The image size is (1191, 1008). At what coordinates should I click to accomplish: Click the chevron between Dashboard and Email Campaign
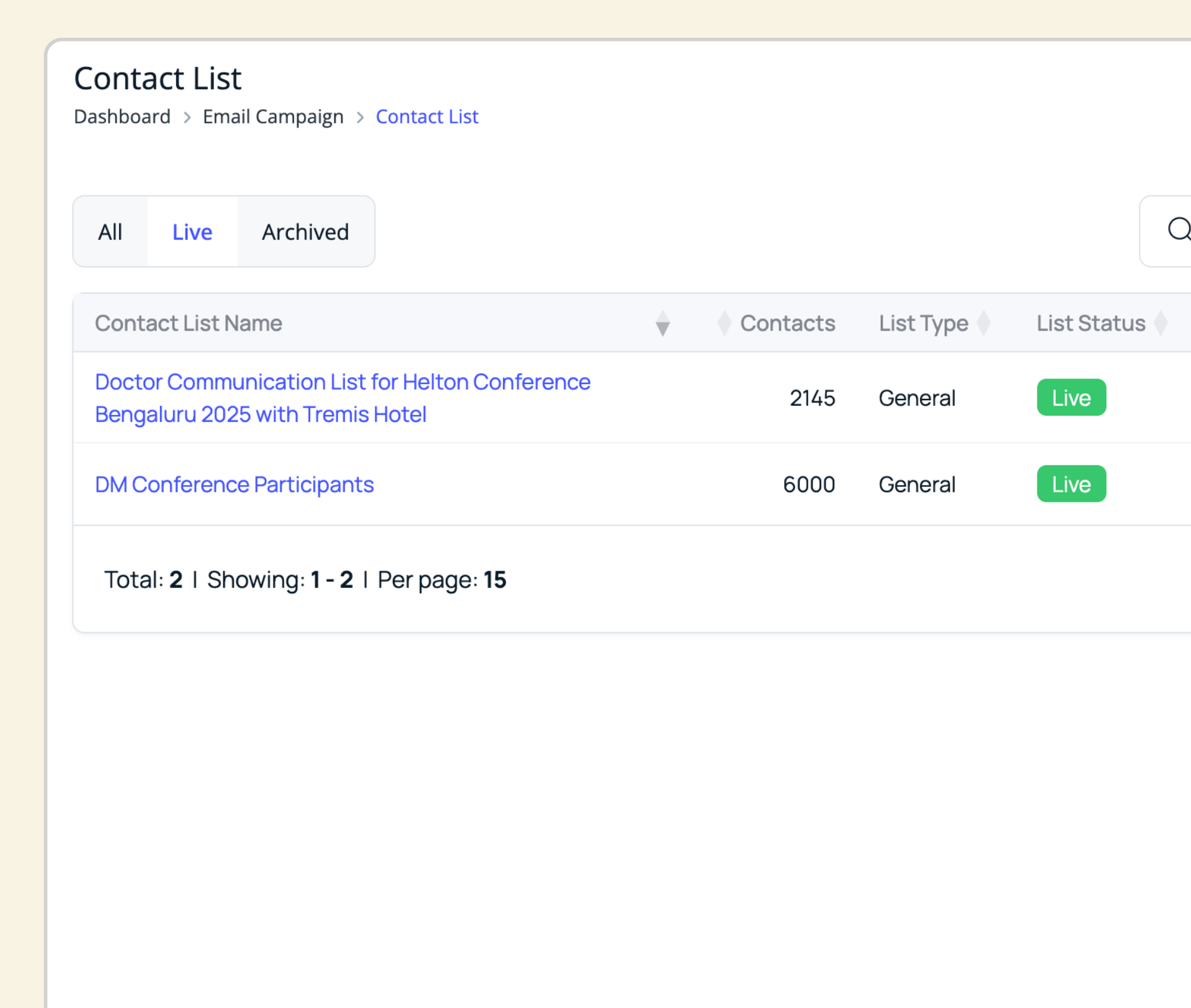pyautogui.click(x=187, y=117)
